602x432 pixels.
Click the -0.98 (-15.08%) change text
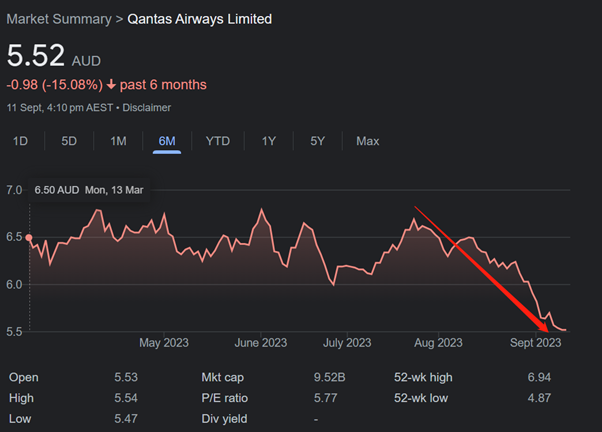coord(55,85)
